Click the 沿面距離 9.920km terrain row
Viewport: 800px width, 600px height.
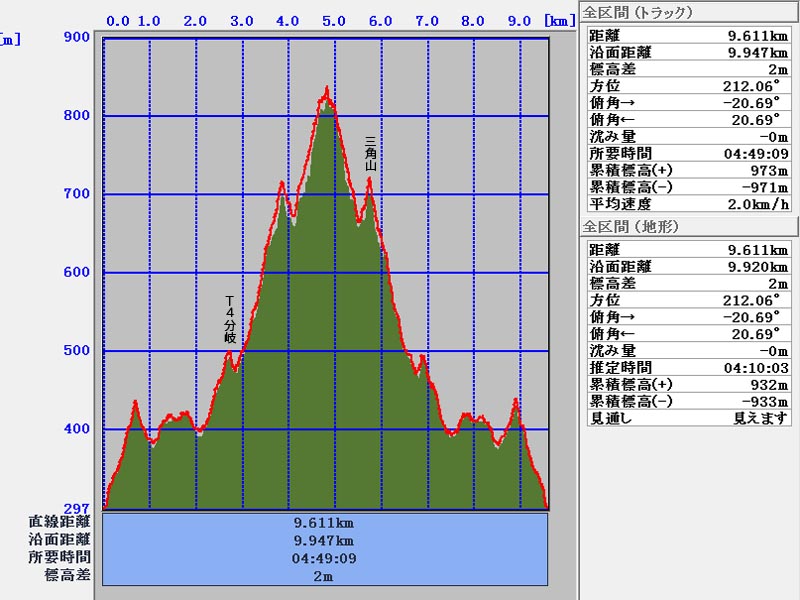[687, 266]
